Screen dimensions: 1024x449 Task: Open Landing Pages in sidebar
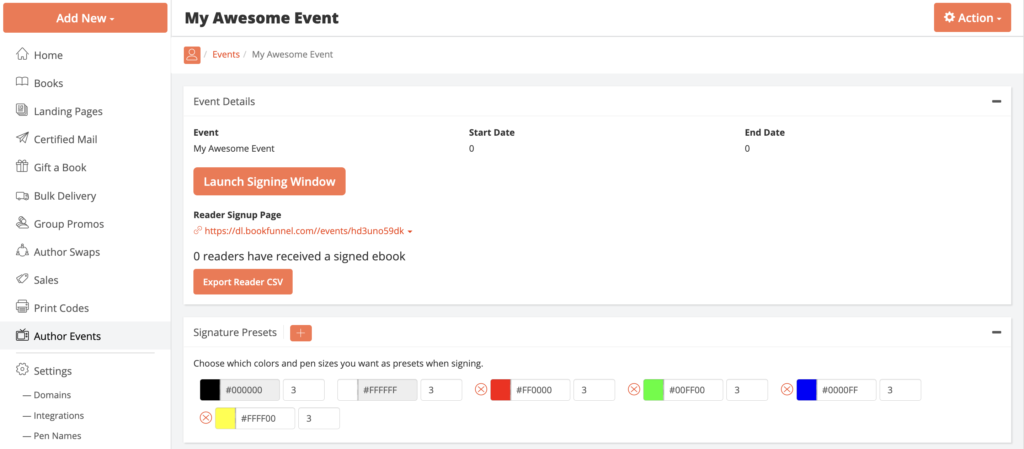pos(68,111)
